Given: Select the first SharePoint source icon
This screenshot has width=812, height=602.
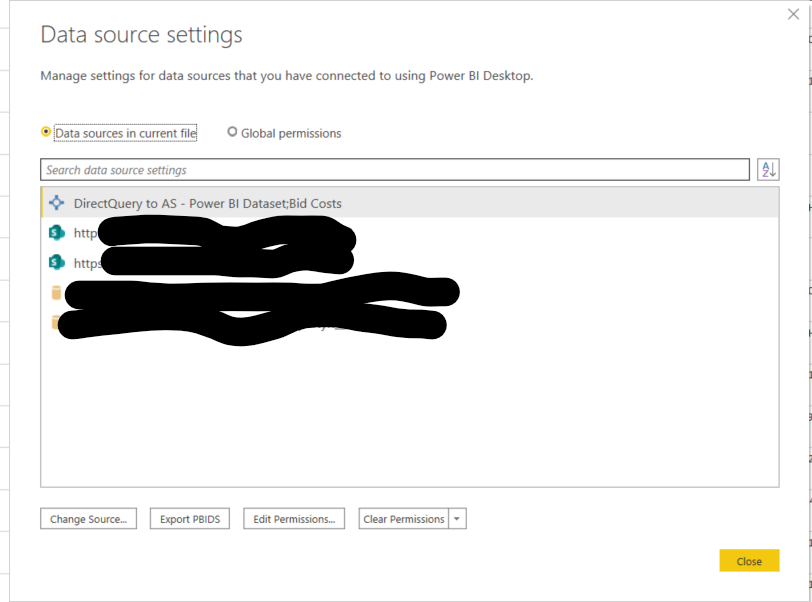Looking at the screenshot, I should tap(56, 233).
